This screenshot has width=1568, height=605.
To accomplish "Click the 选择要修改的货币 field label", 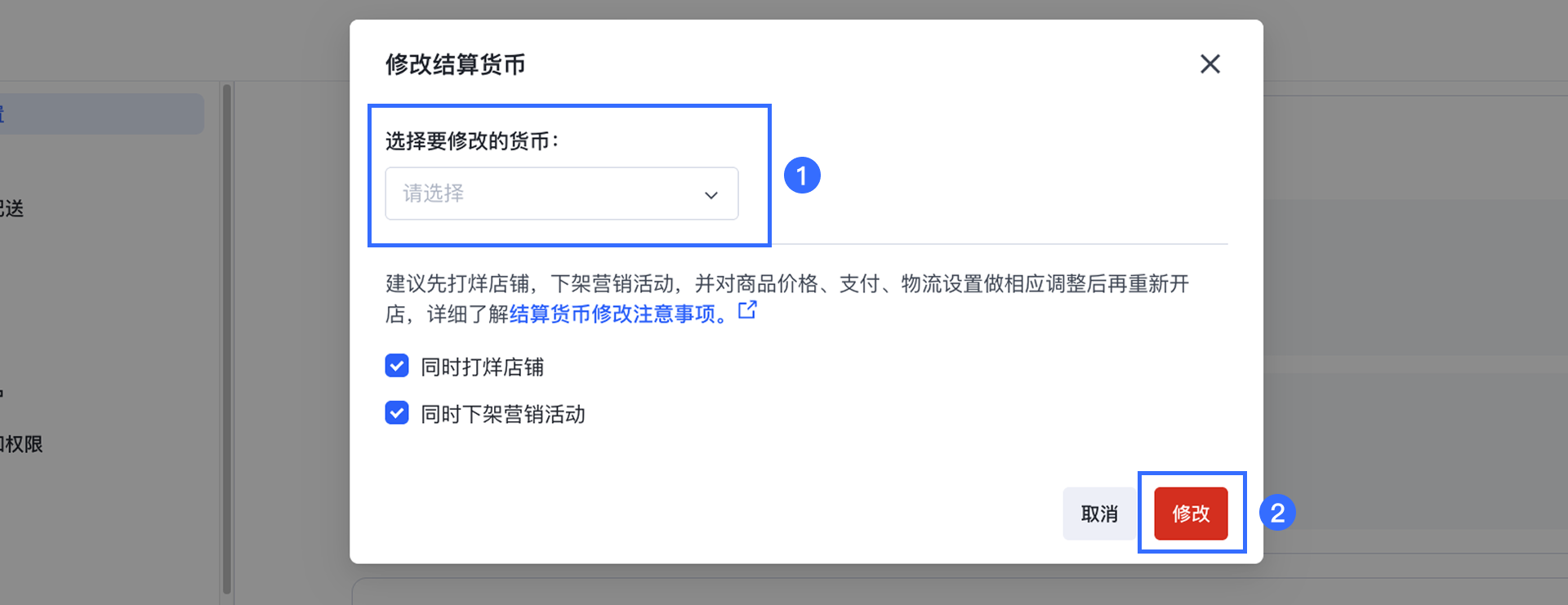I will pos(471,141).
